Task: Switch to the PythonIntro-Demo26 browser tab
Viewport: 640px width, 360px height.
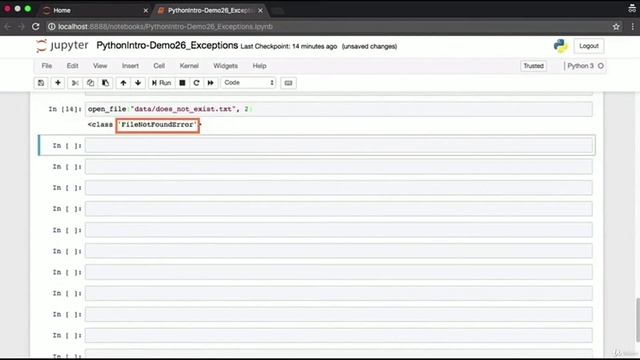Action: 209,10
